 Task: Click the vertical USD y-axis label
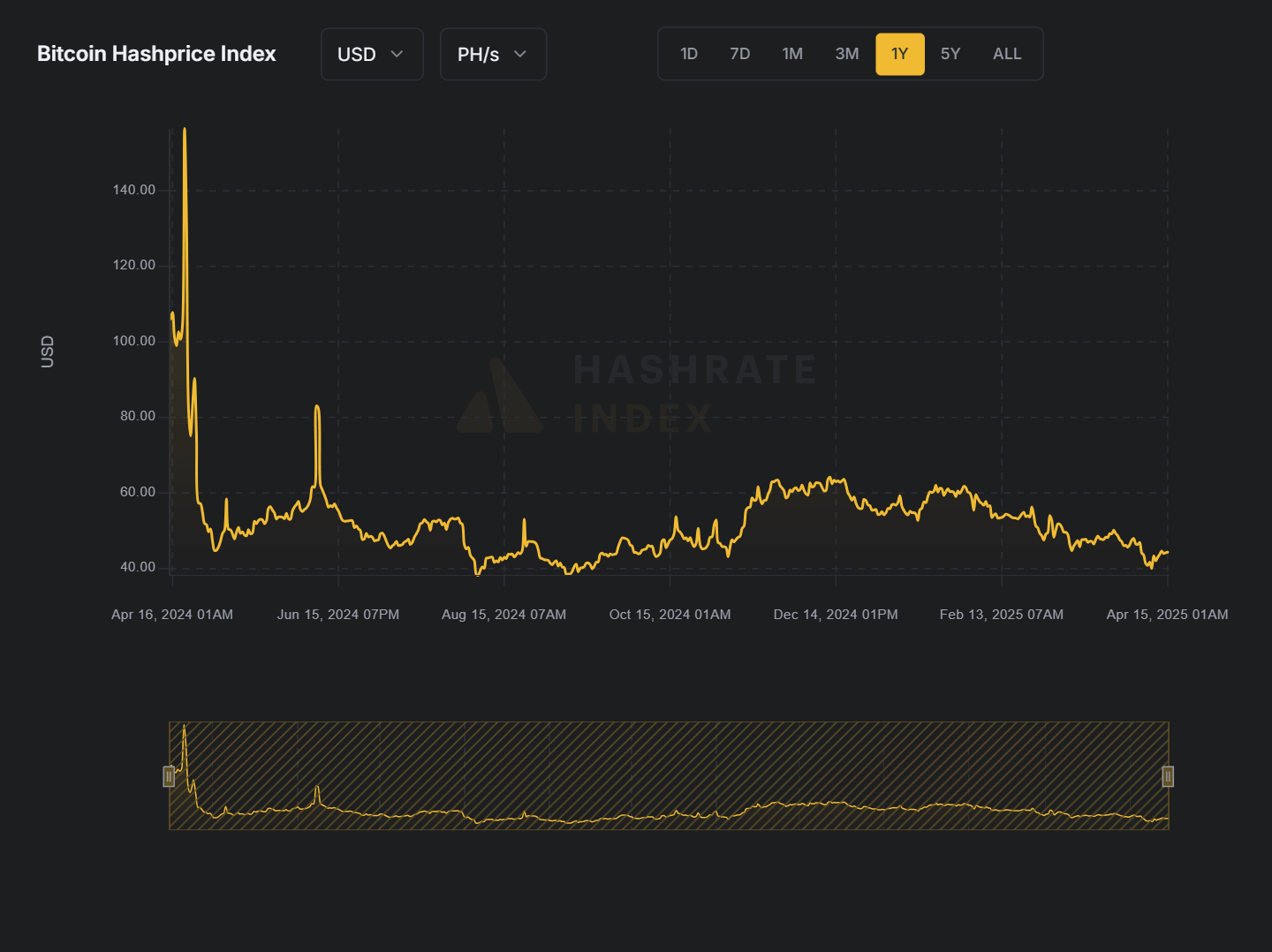click(48, 351)
